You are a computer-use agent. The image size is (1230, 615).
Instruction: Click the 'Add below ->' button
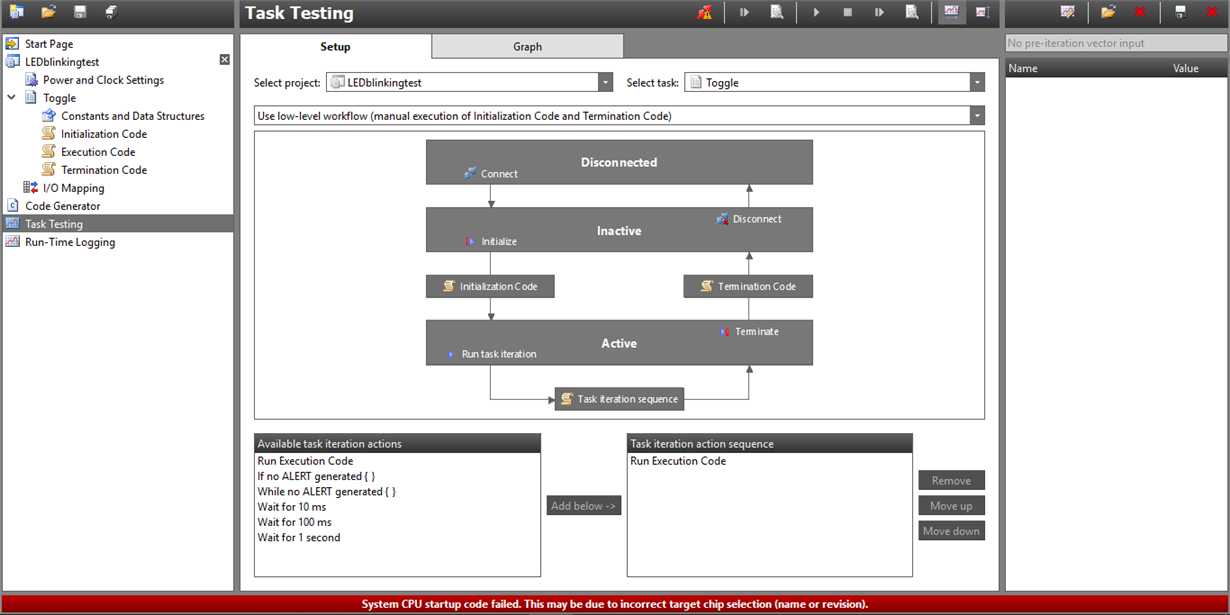tap(584, 506)
